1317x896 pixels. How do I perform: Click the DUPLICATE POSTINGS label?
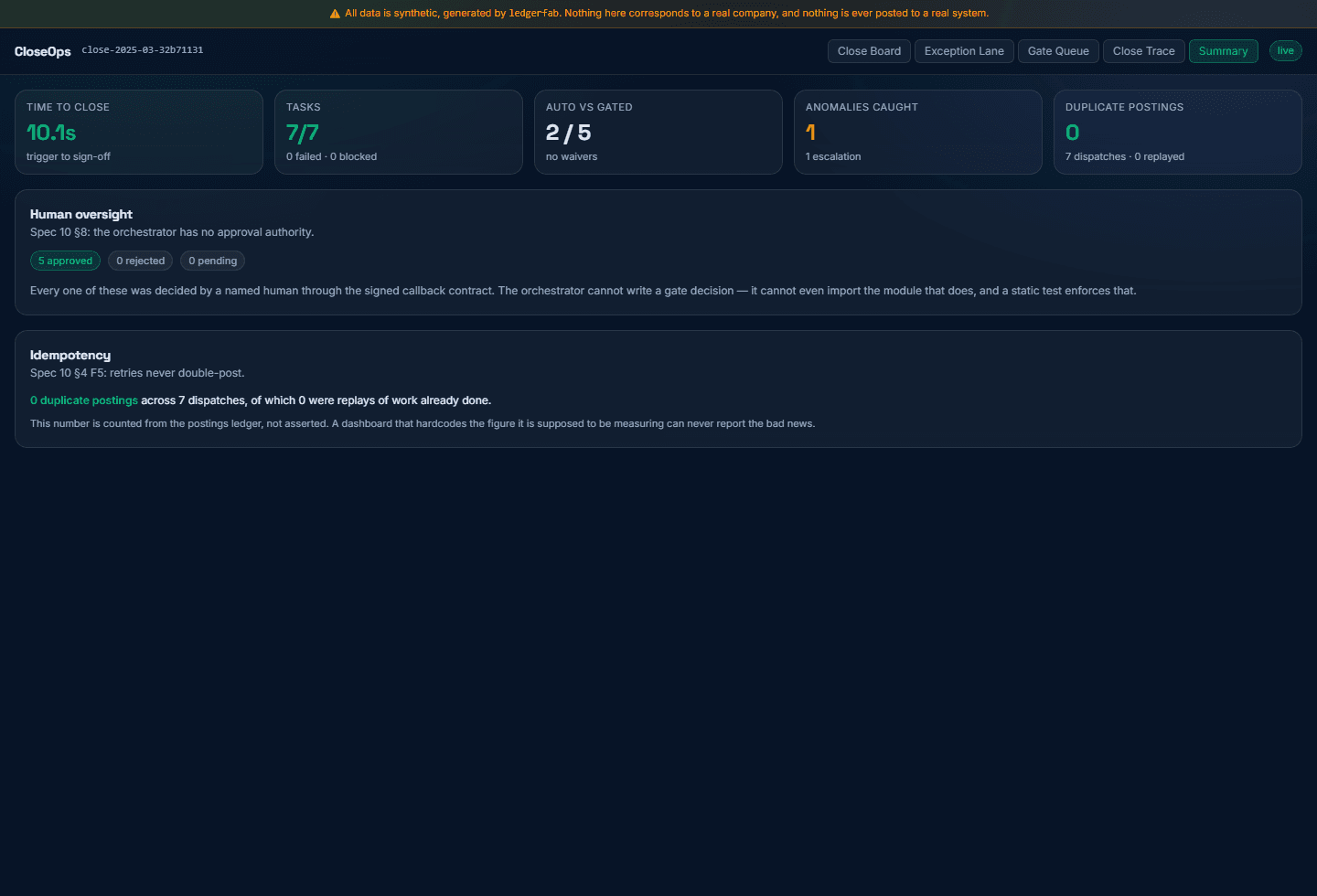[x=1124, y=107]
